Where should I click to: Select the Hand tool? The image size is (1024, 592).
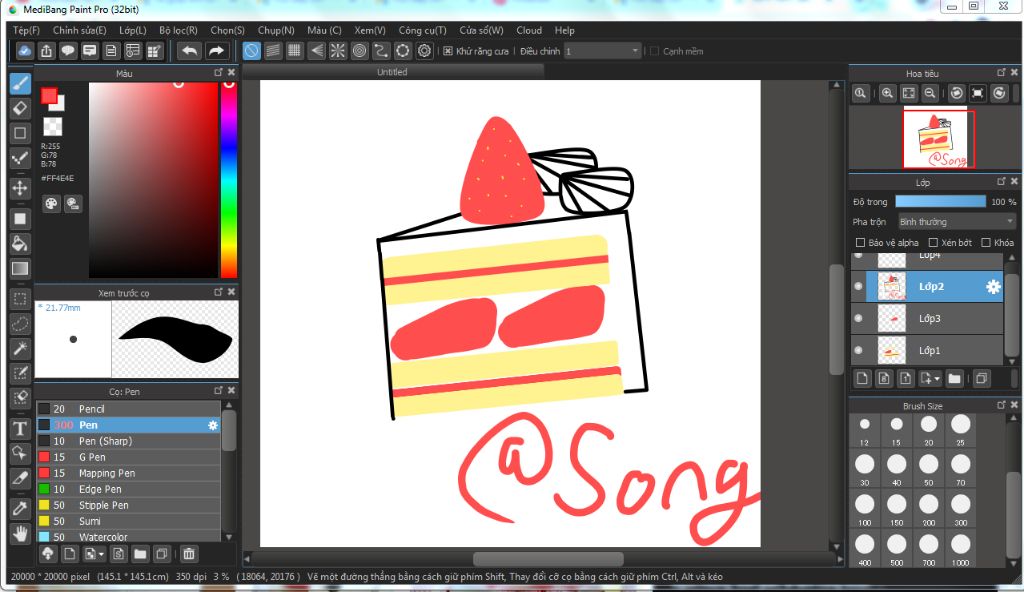(20, 533)
